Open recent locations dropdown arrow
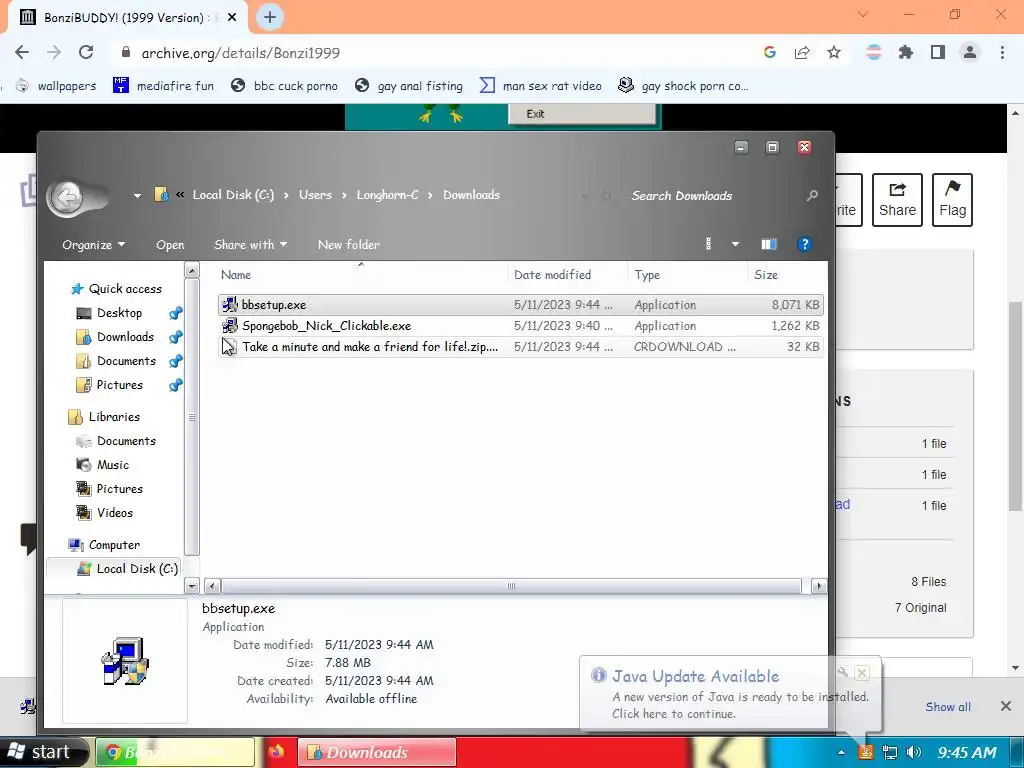Screen dimensions: 1024x768 tap(137, 195)
